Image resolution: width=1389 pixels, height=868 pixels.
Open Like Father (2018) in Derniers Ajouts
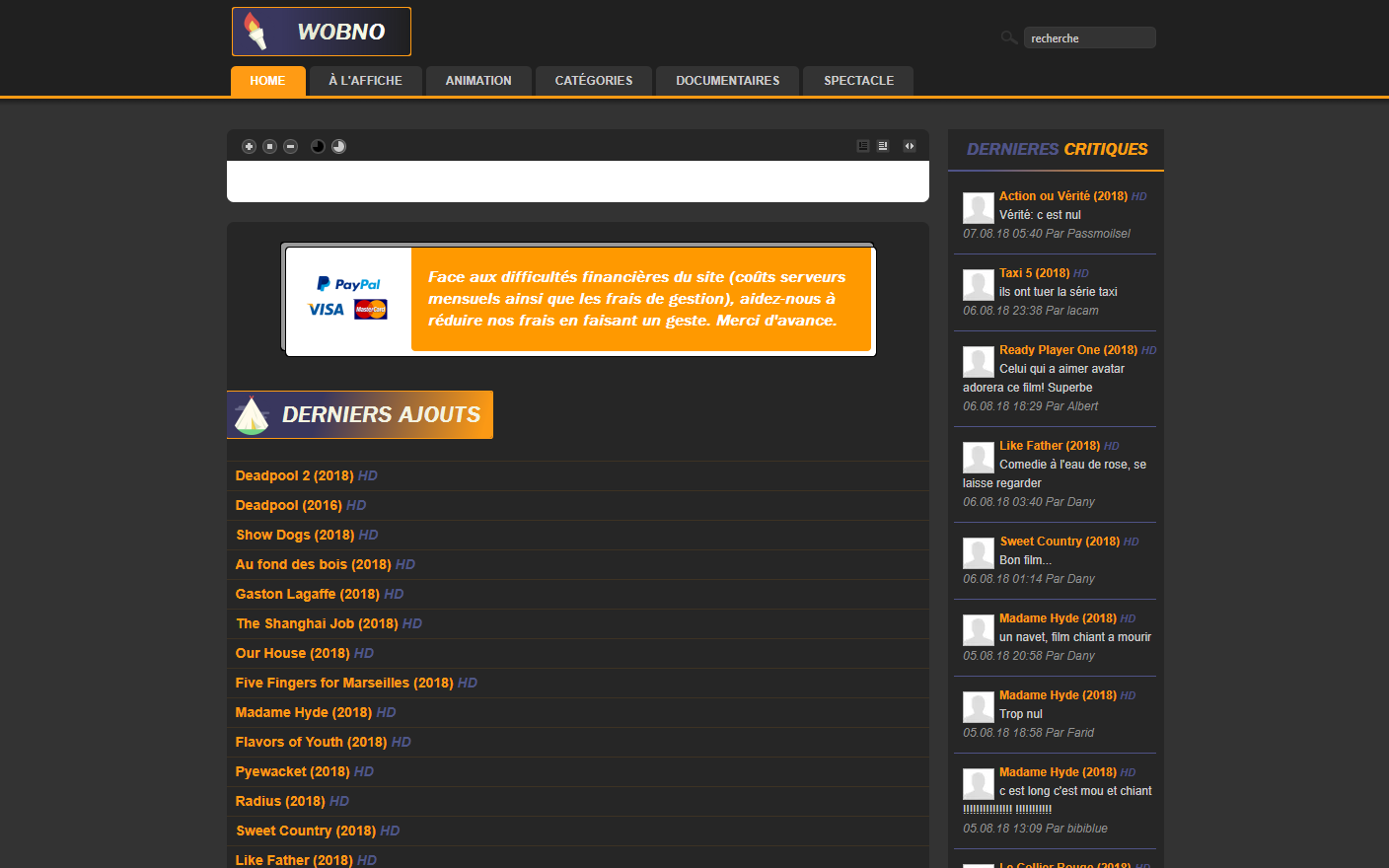coord(294,860)
